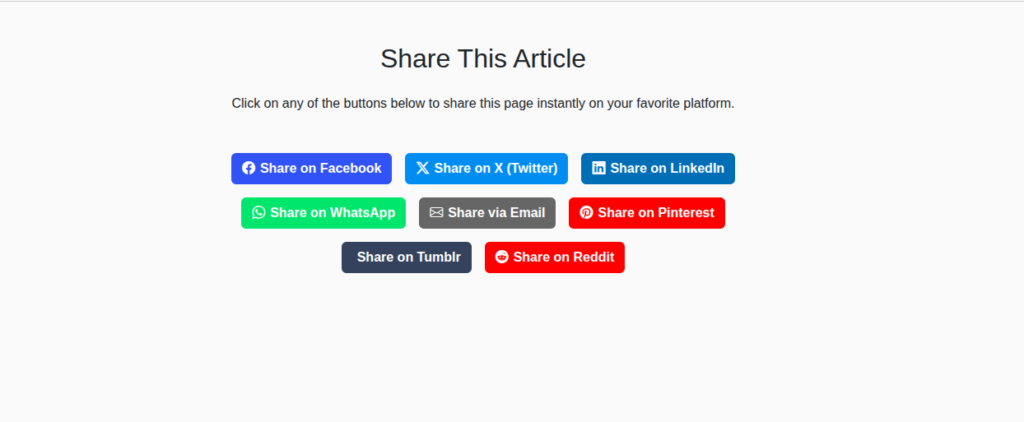Click the LinkedIn logo icon
The height and width of the screenshot is (422, 1024).
[x=598, y=168]
